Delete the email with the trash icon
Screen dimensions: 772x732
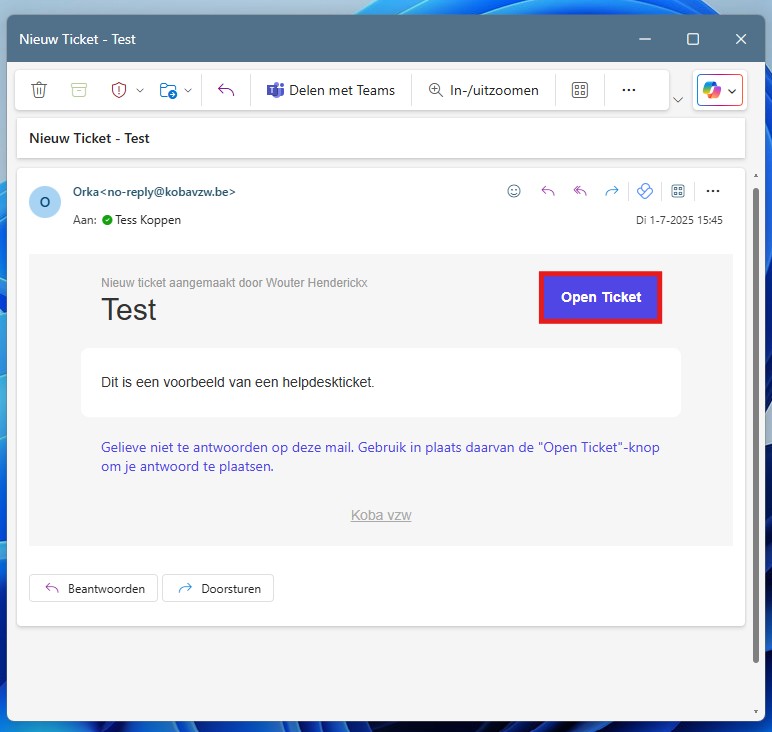39,90
